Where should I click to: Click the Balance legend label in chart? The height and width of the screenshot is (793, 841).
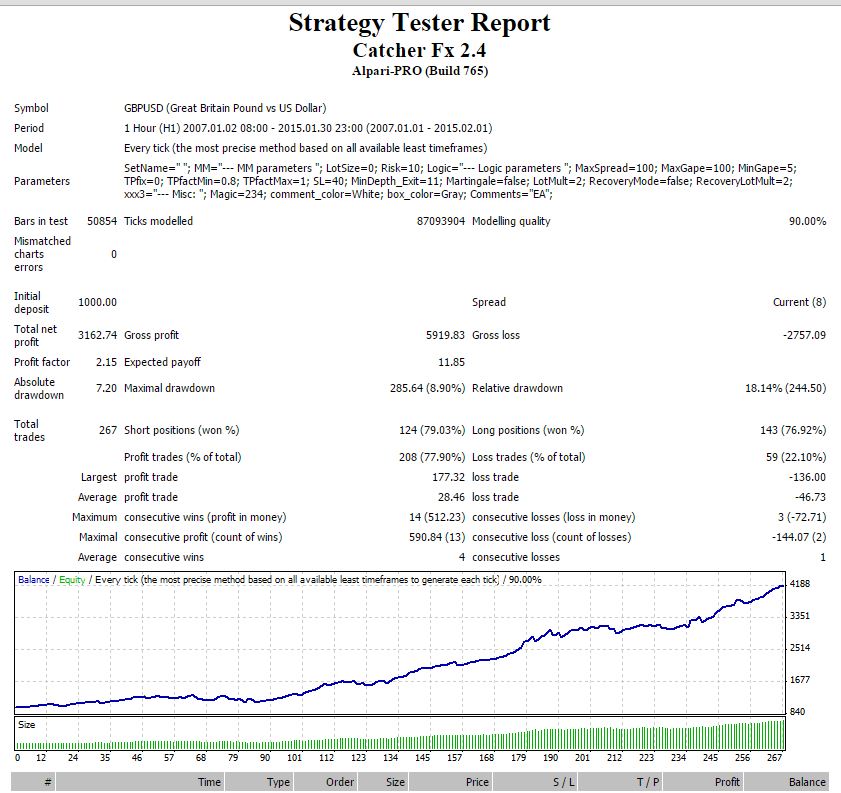[x=34, y=580]
